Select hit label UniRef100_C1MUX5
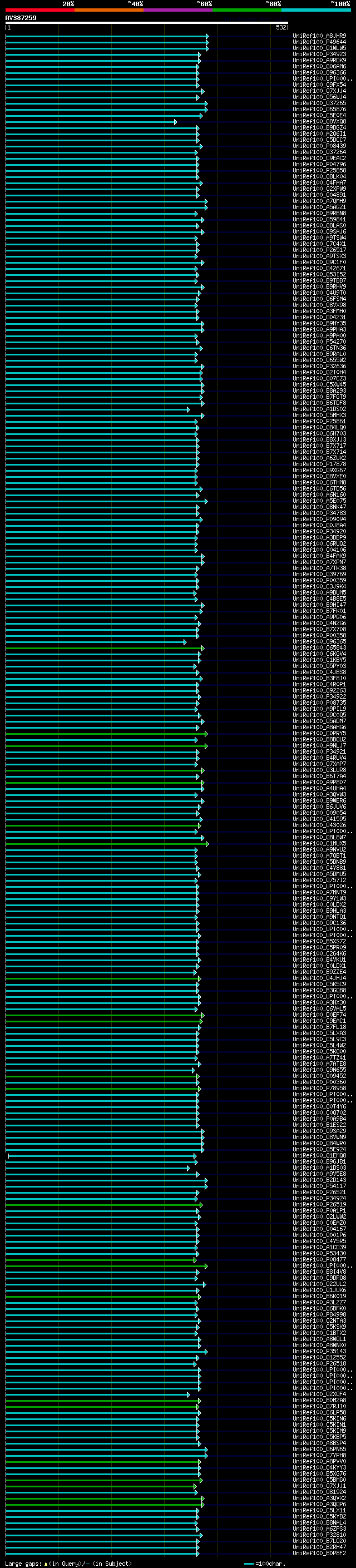The height and width of the screenshot is (1568, 356). 319,844
